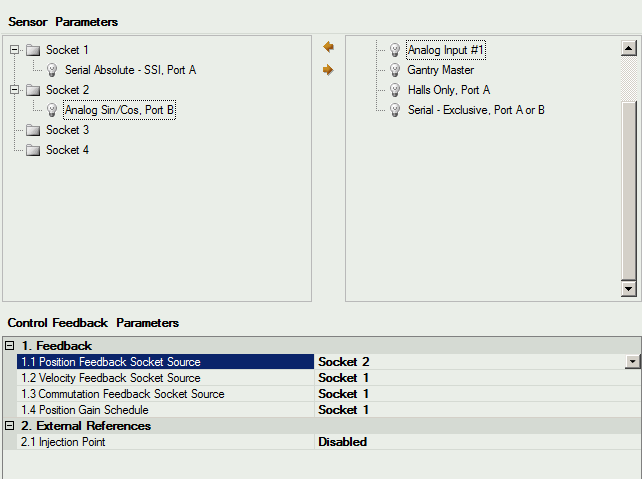Click the lightbulb icon beside Analog Input #1
Screen dimensions: 642x479
(x=395, y=50)
